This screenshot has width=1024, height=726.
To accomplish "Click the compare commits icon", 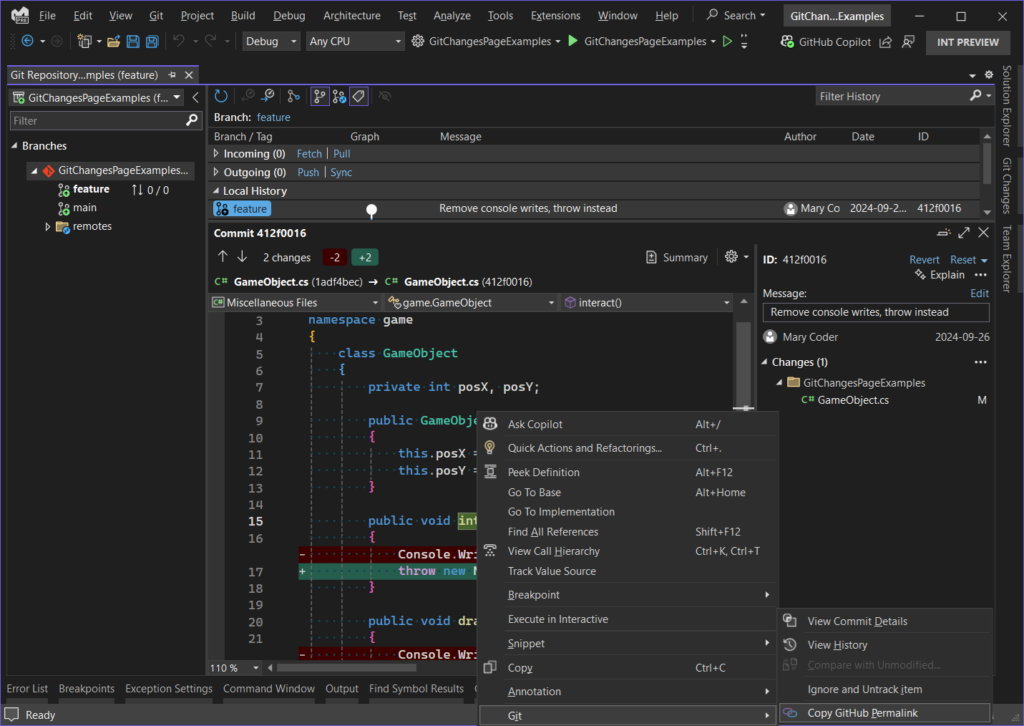I will [x=293, y=95].
